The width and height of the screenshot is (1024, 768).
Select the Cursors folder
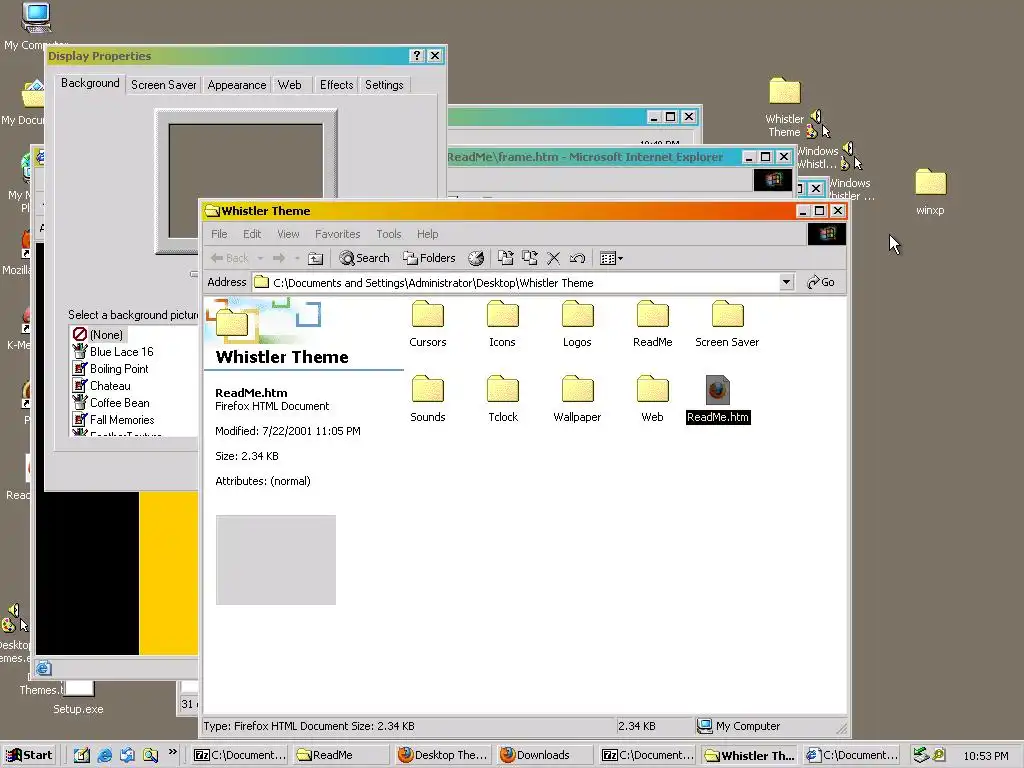point(428,324)
